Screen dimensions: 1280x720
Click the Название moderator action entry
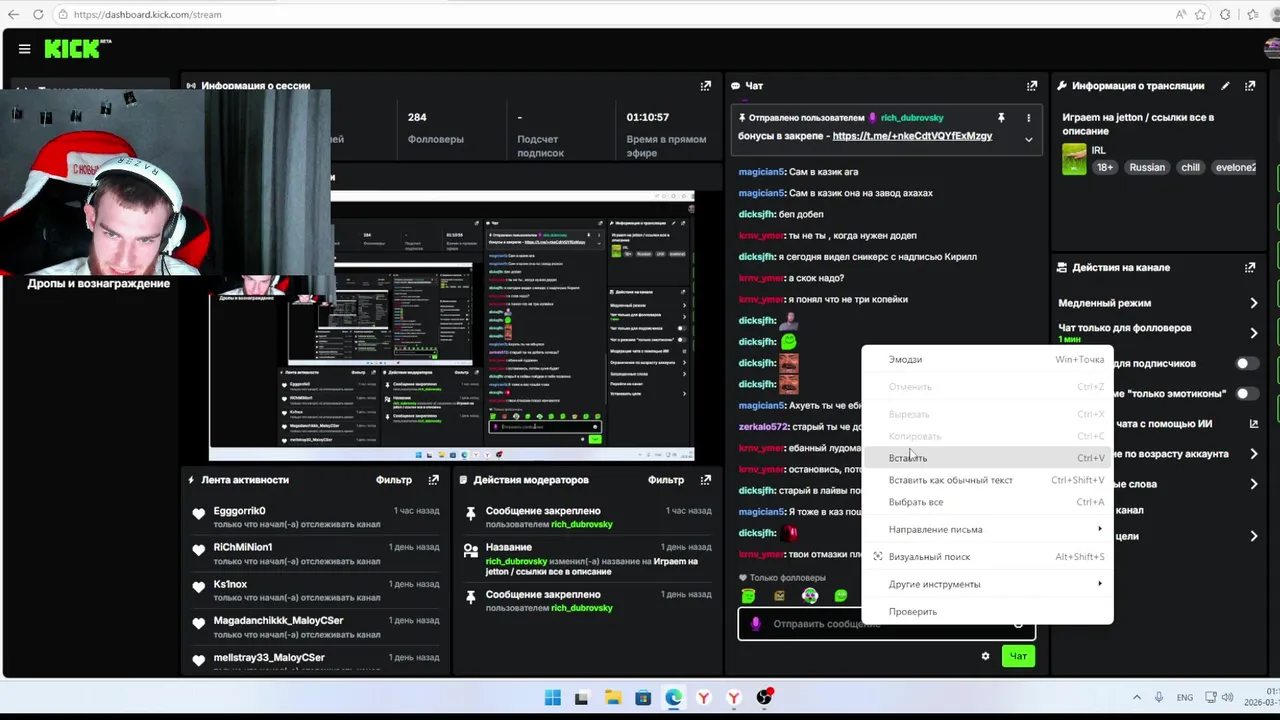[587, 560]
